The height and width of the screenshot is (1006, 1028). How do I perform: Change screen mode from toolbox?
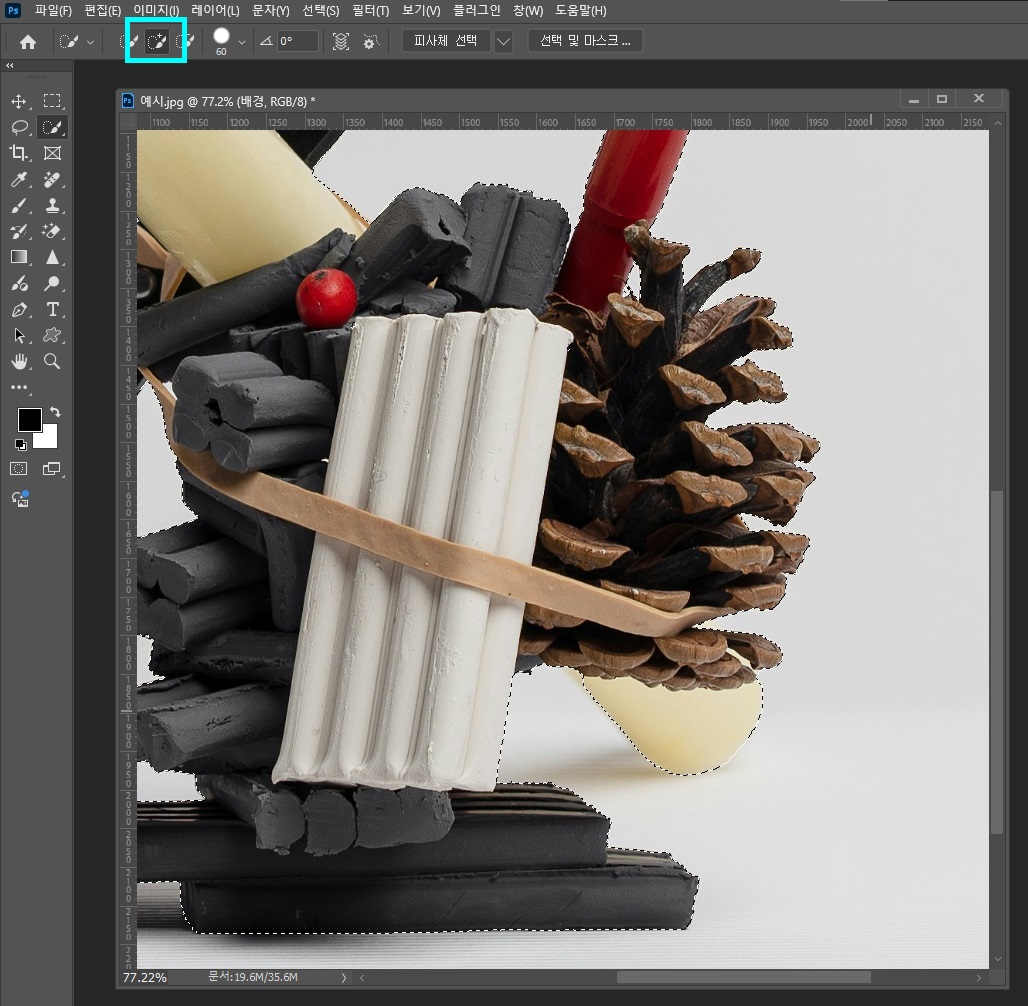point(52,468)
